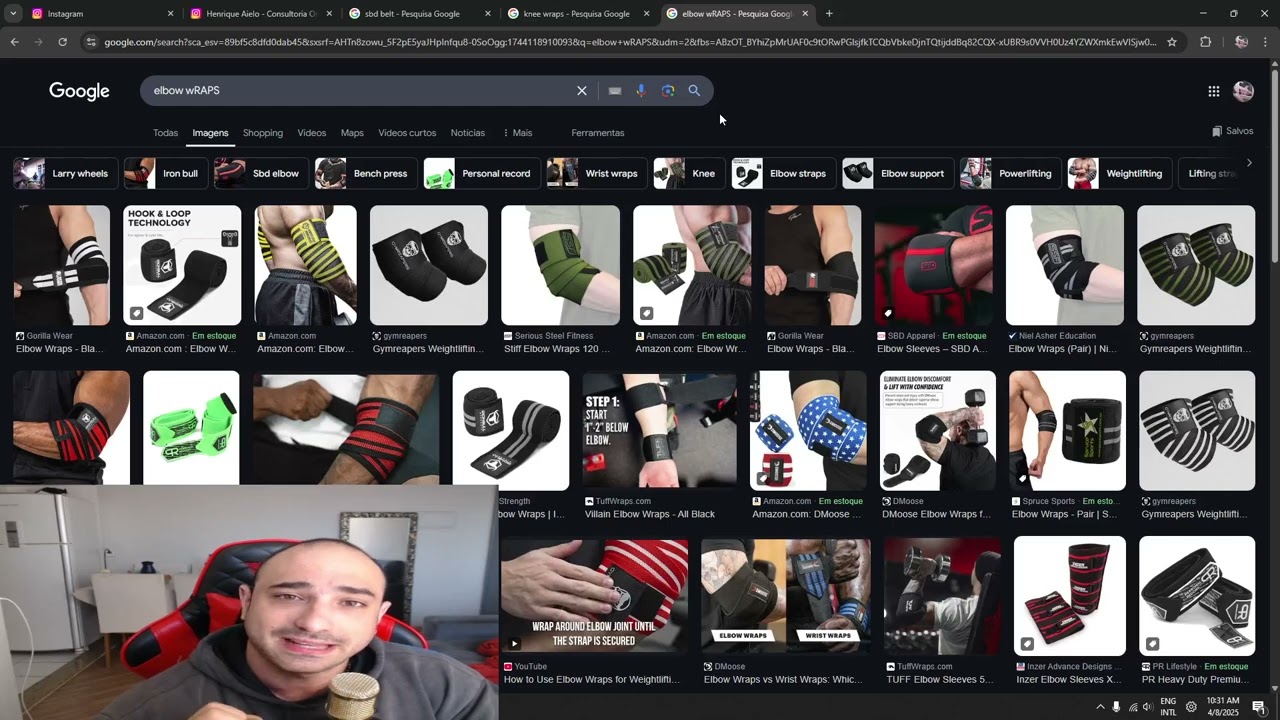Screen dimensions: 1280x720
Task: Select the Vídeos results tab
Action: (312, 133)
